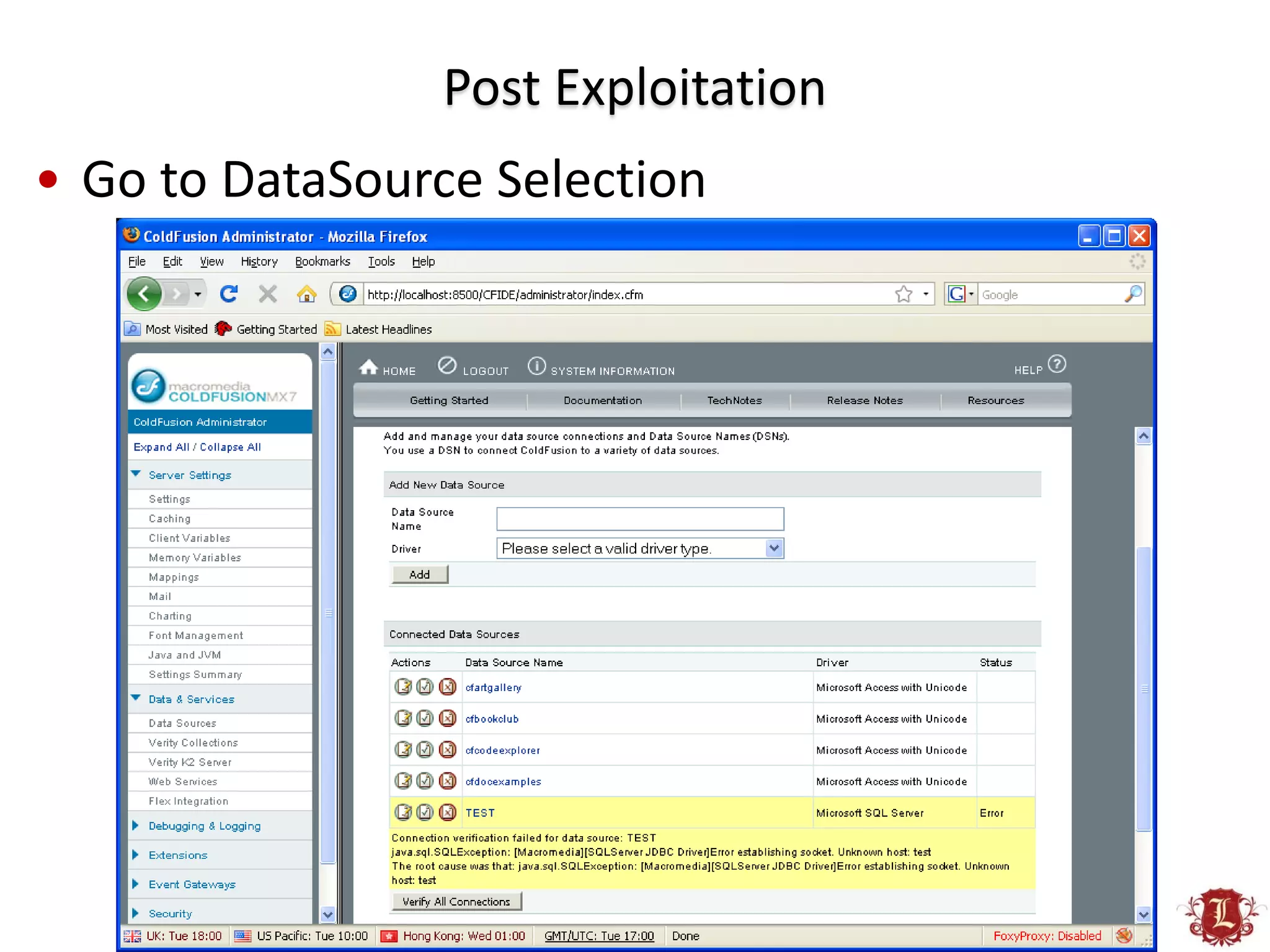This screenshot has width=1270, height=952.
Task: Open the TEST data source link
Action: pos(481,813)
